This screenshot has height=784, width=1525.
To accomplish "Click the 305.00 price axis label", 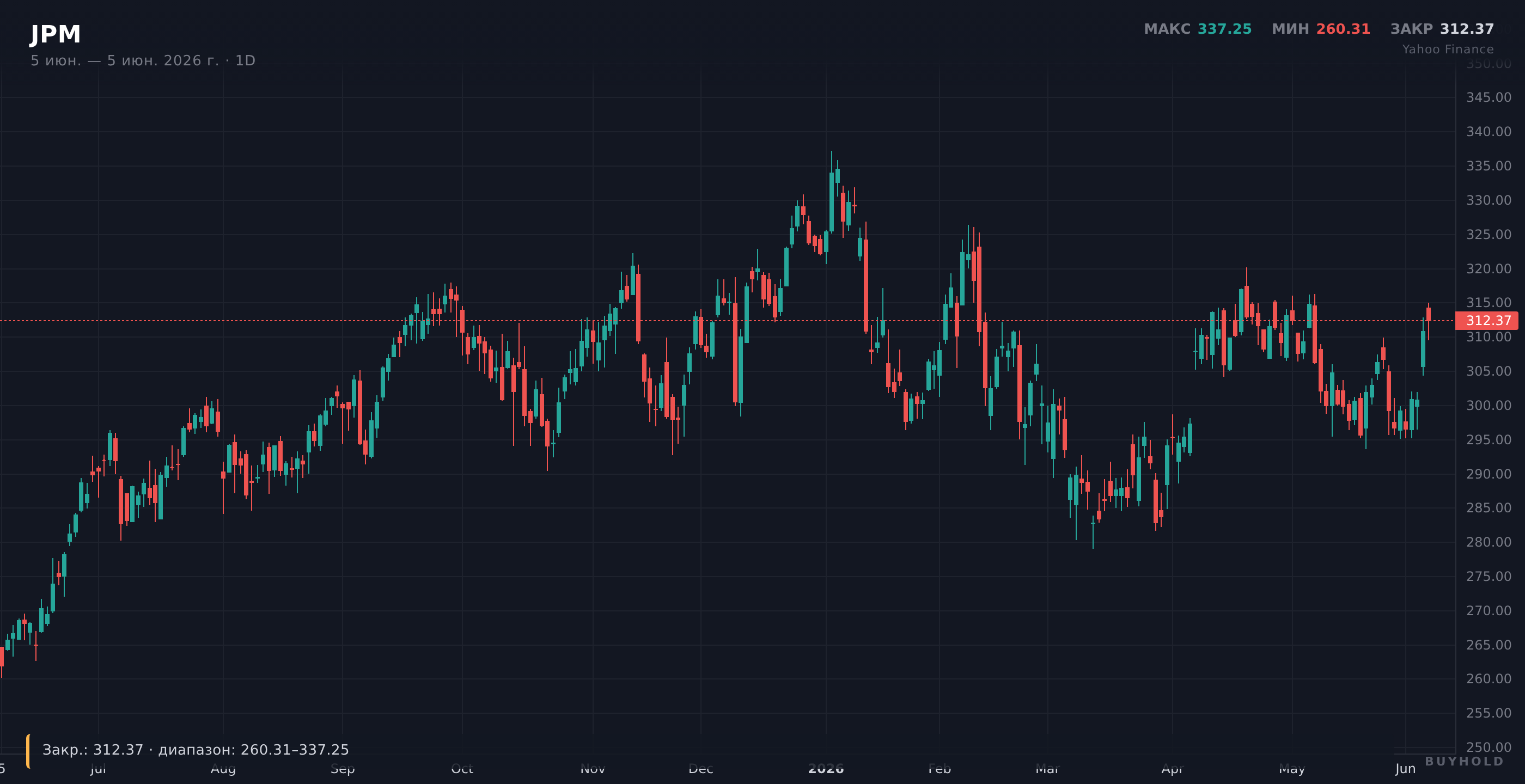I will tap(1489, 371).
